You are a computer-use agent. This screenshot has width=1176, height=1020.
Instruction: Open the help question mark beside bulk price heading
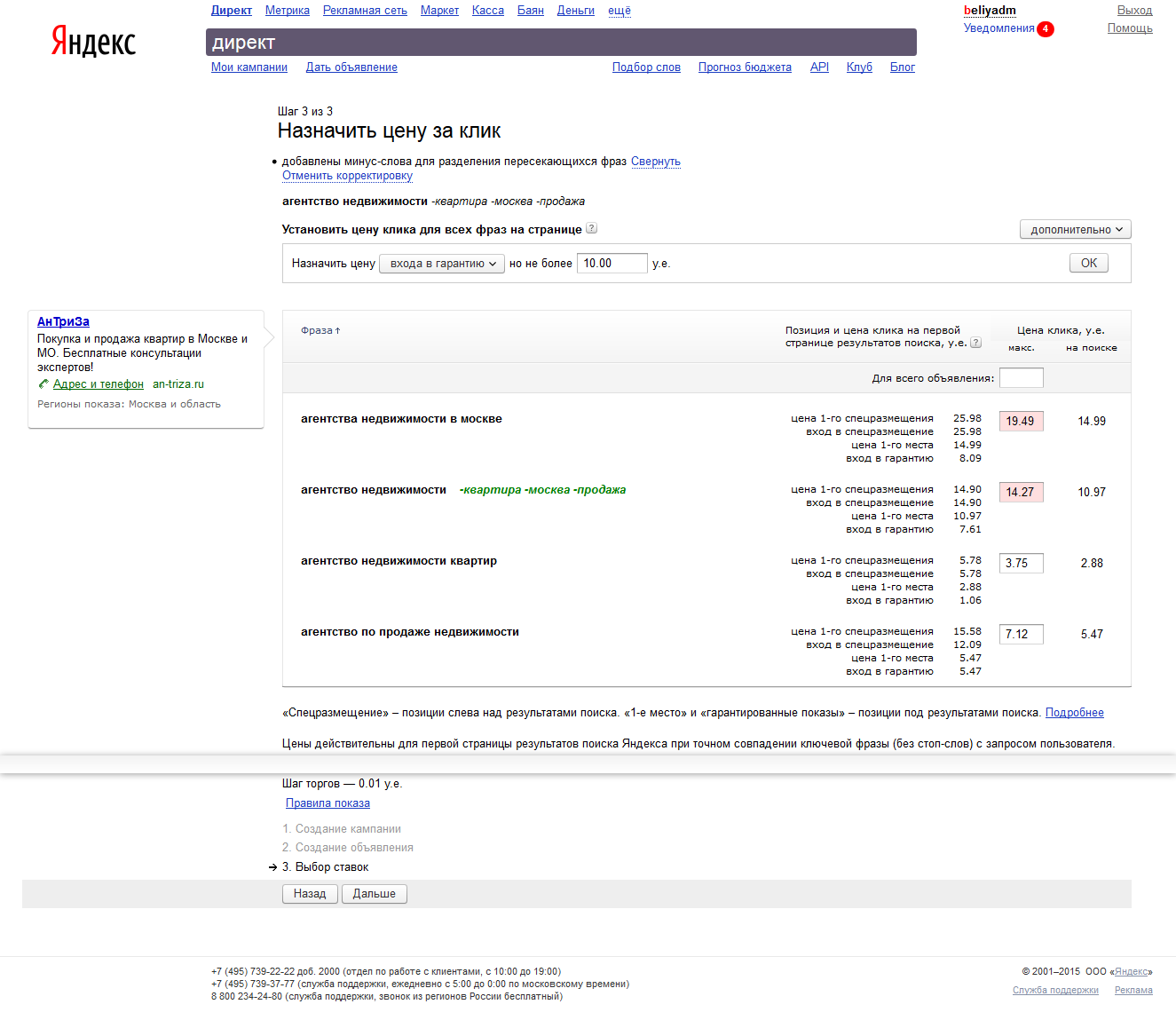592,228
